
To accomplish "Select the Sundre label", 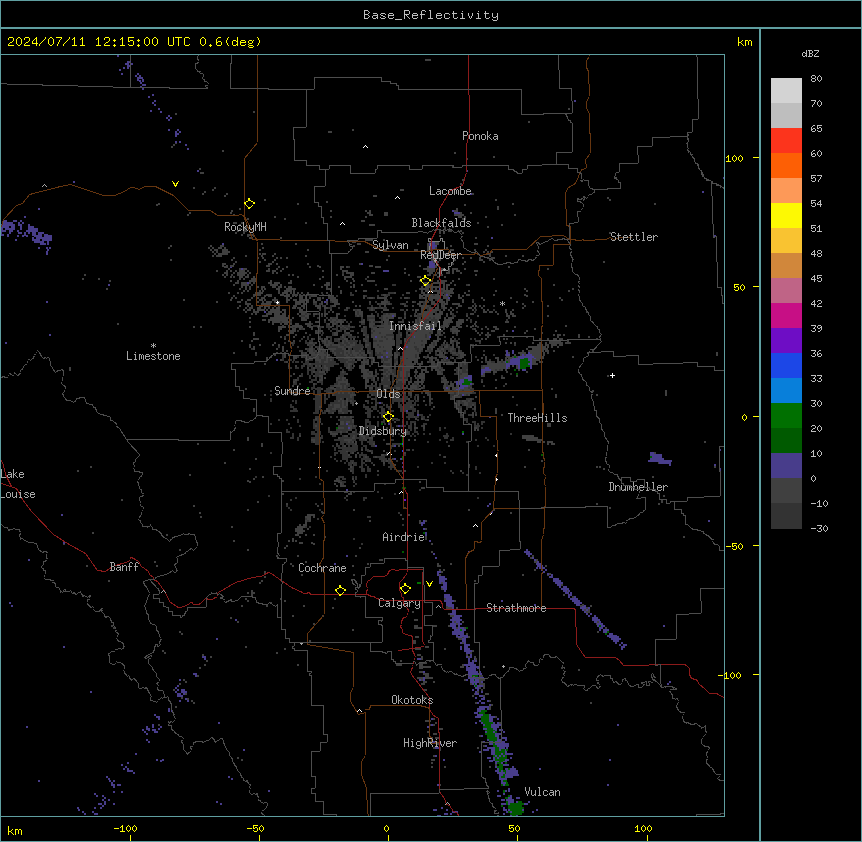I will coord(292,391).
